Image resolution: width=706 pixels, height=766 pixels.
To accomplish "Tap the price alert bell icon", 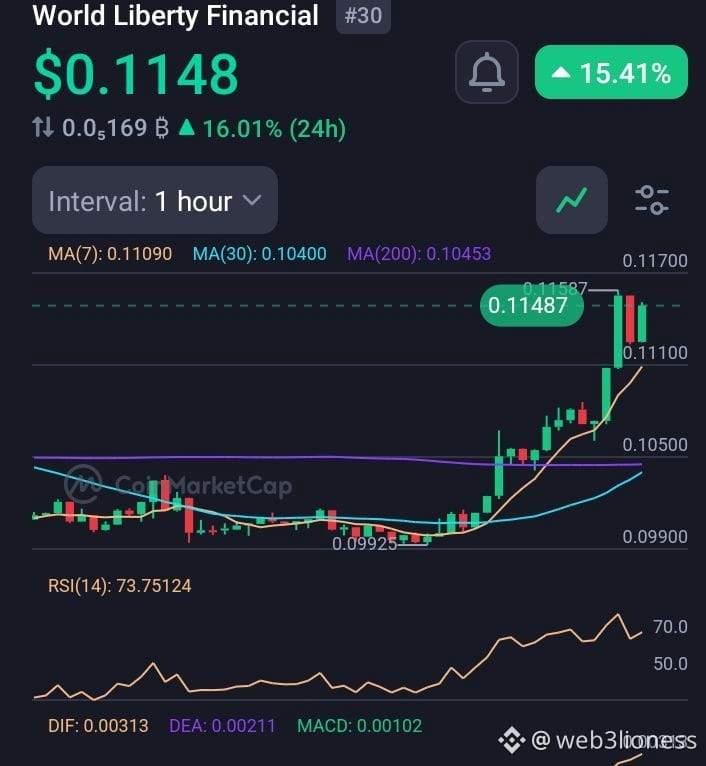I will click(x=487, y=72).
